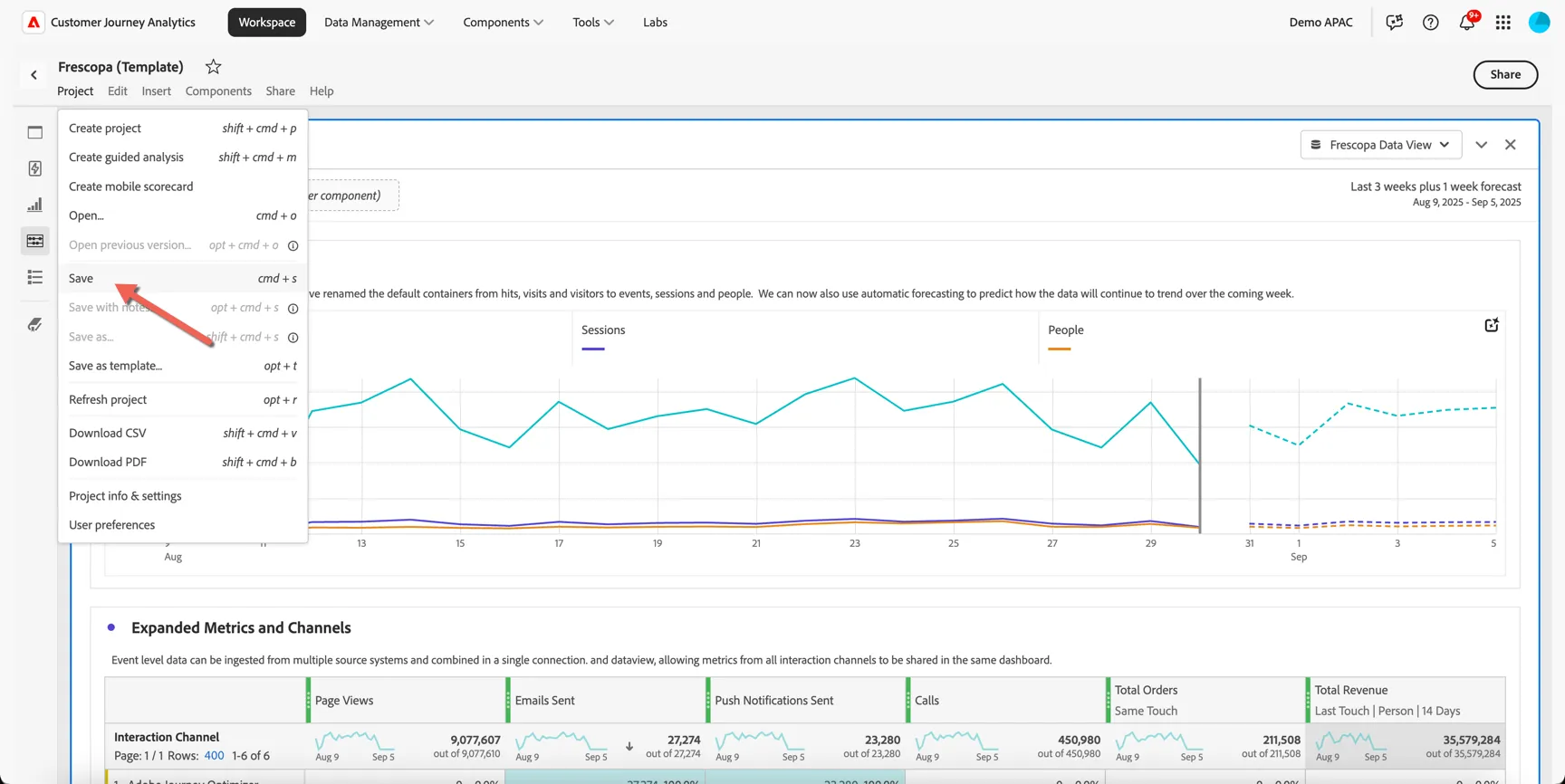
Task: Open the help question mark icon
Action: (1430, 23)
